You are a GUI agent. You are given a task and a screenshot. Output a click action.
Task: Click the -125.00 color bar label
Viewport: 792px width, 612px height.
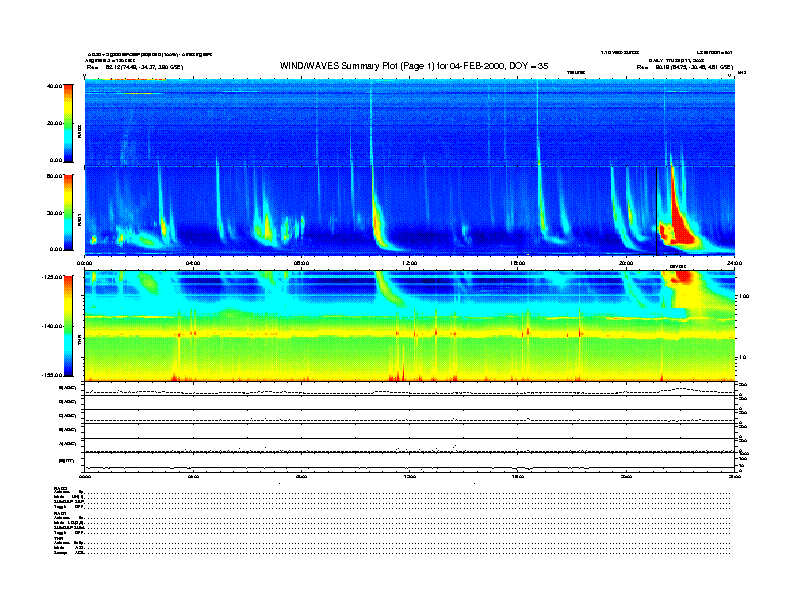tap(52, 277)
